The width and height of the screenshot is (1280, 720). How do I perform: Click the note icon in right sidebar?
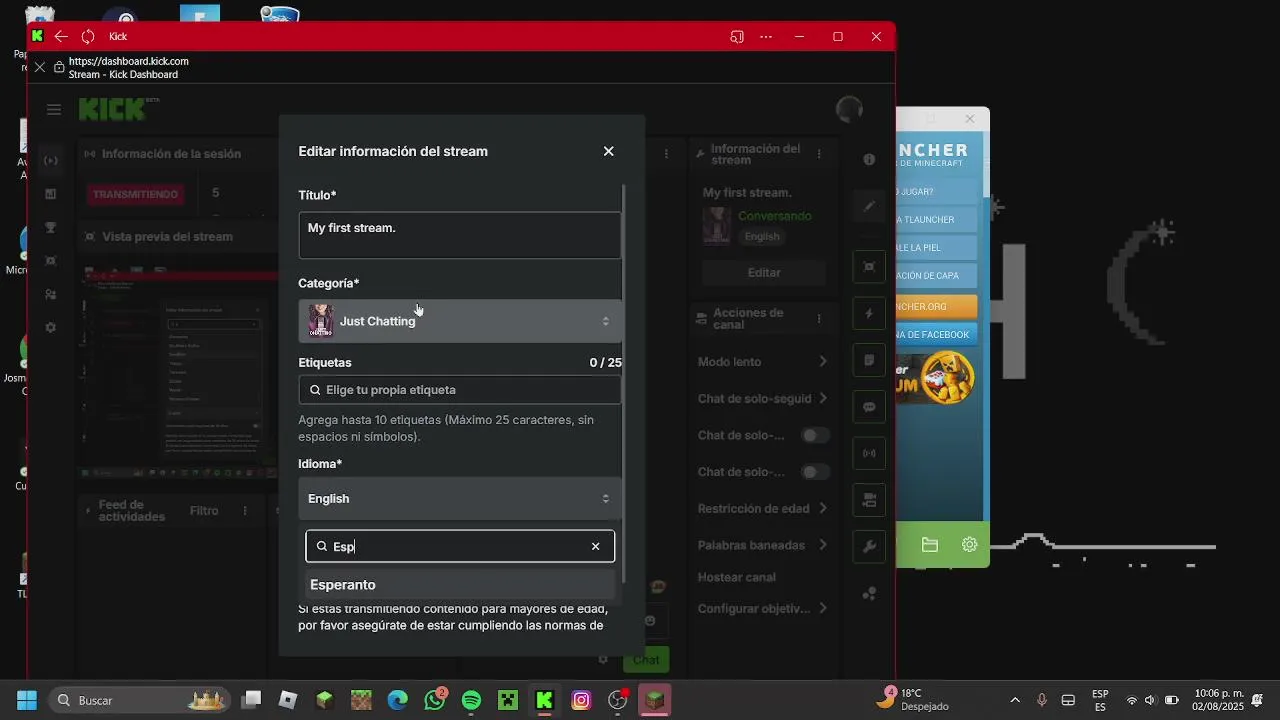pos(869,360)
